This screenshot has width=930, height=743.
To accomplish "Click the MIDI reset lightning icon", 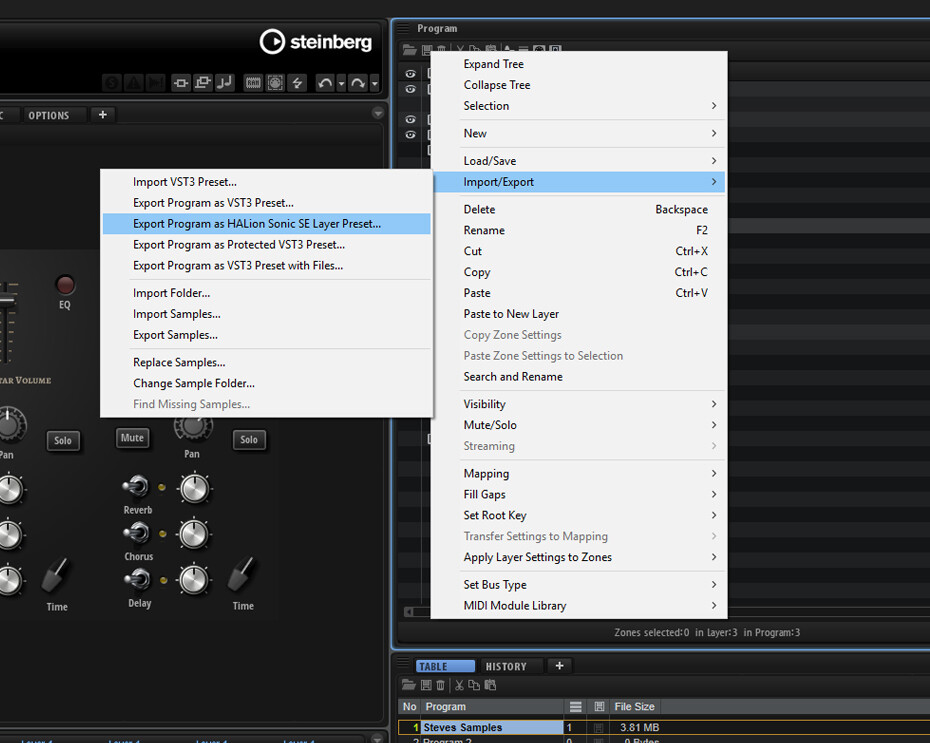I will pyautogui.click(x=297, y=83).
